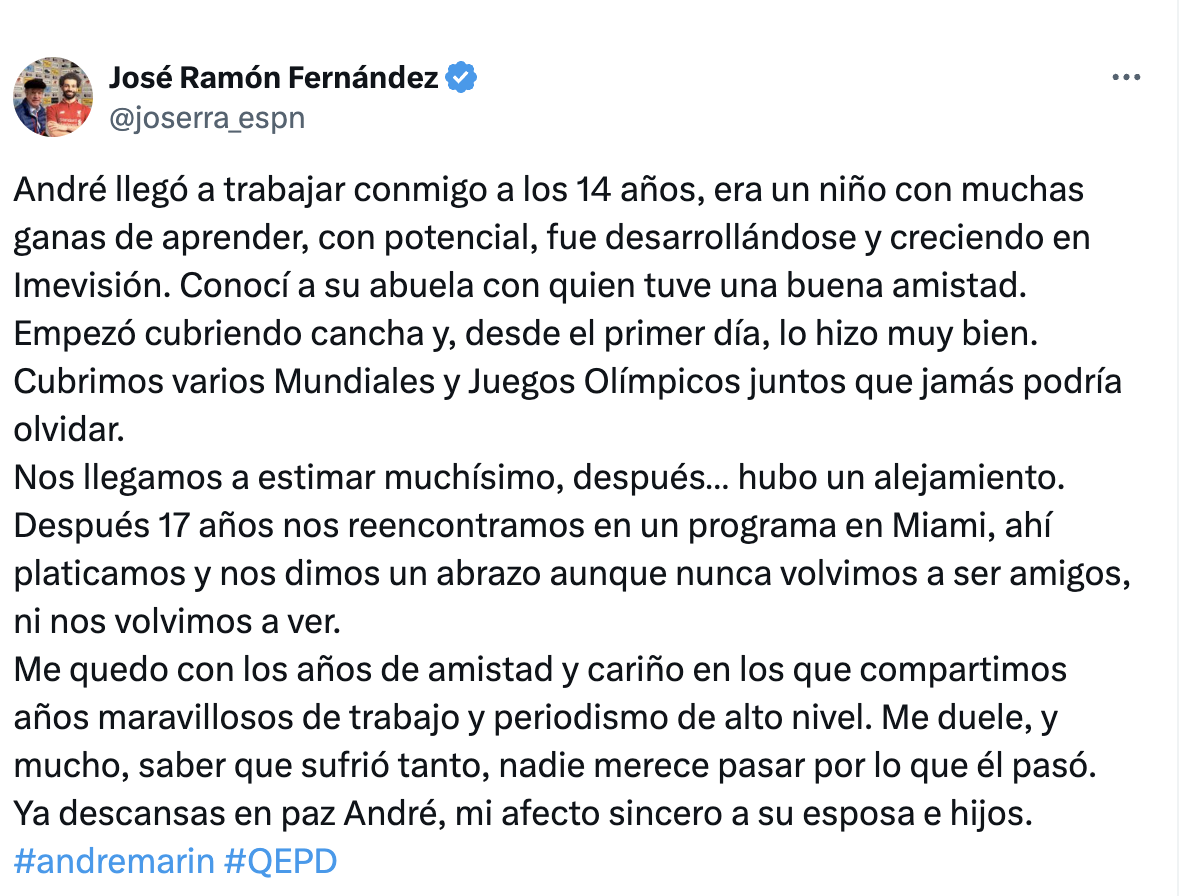This screenshot has height=896, width=1180.
Task: Click the phrase "Empezó cubriendo cancha"
Action: [x=219, y=333]
